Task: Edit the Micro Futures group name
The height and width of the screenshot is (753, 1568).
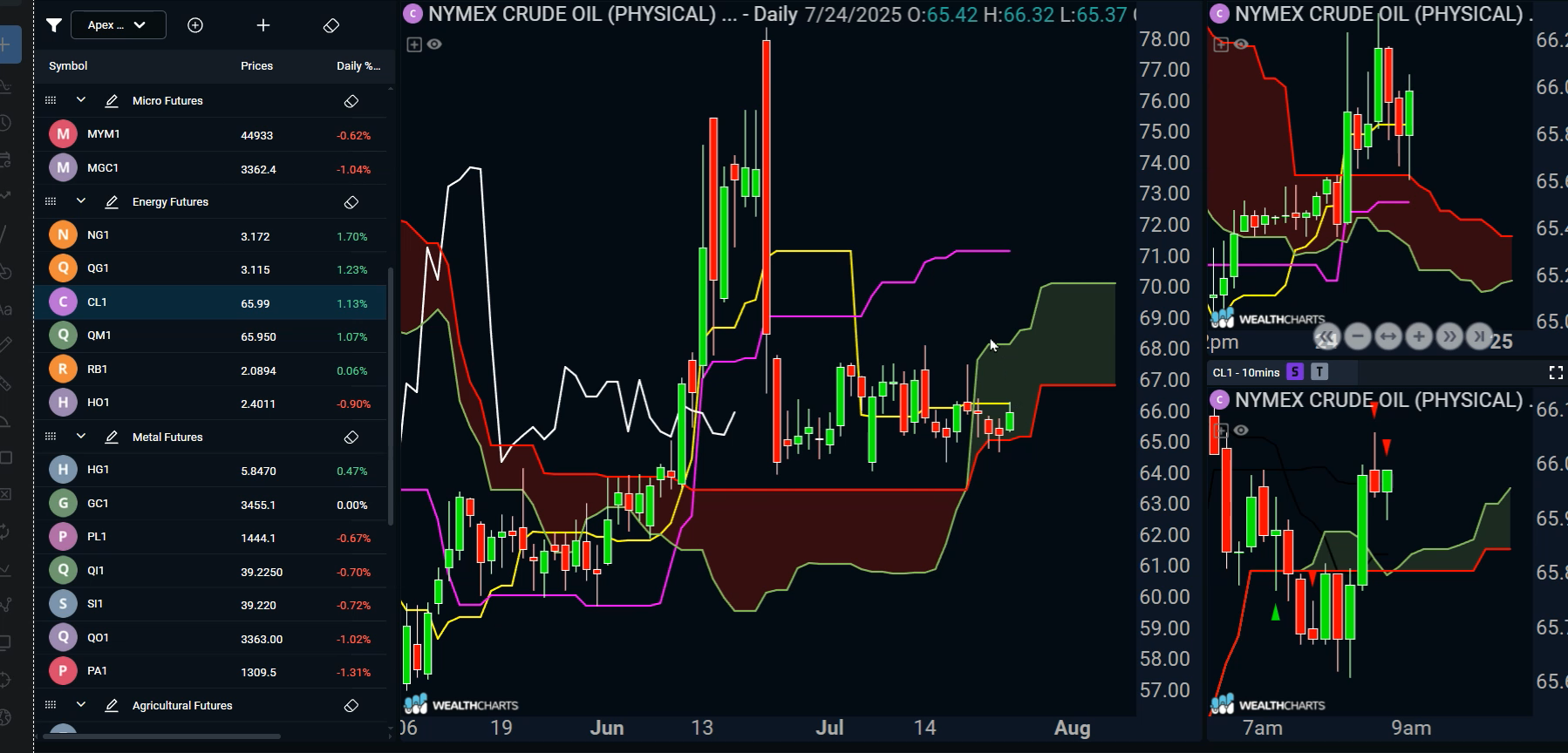Action: [x=112, y=101]
